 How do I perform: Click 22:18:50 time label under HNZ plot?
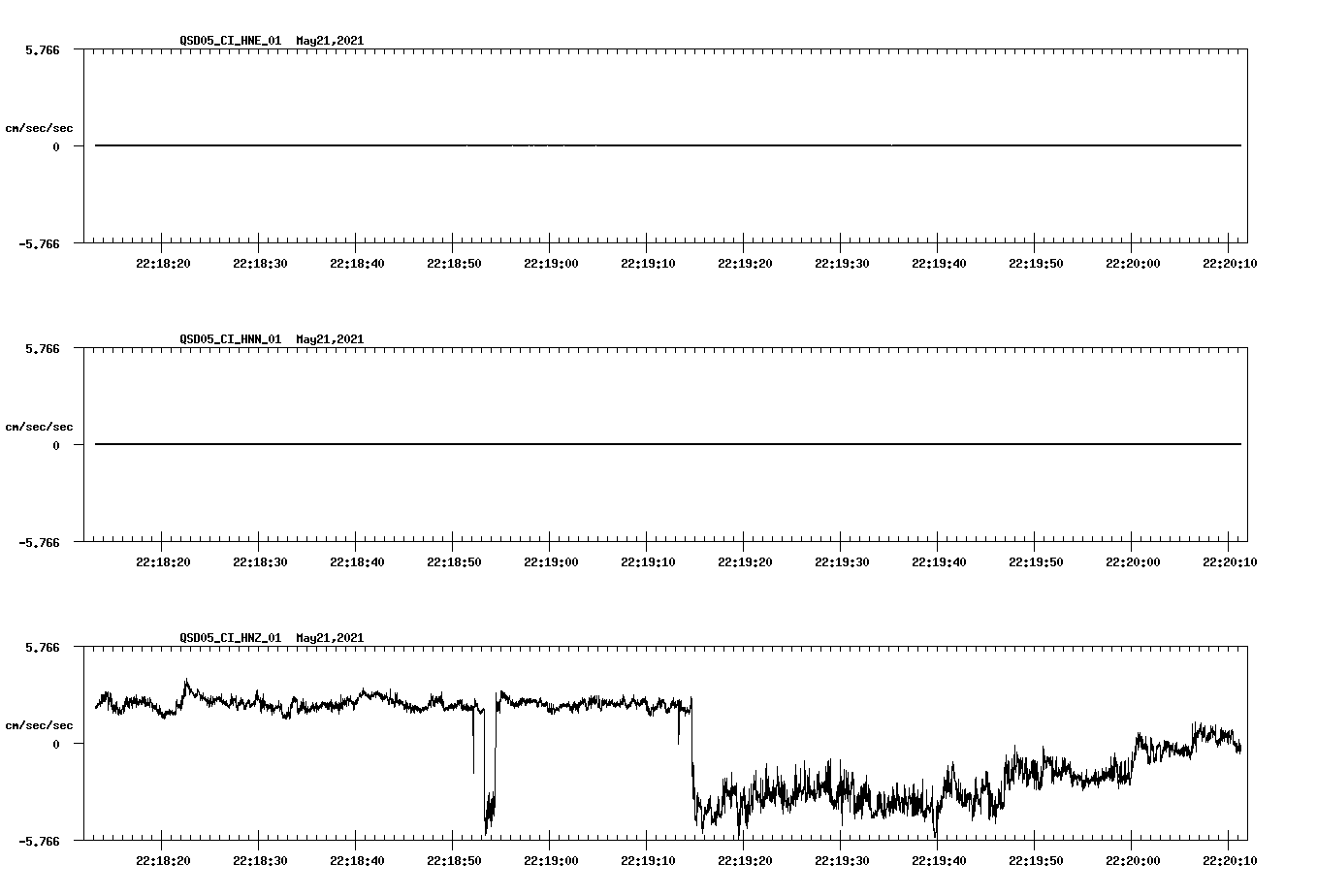click(x=454, y=861)
